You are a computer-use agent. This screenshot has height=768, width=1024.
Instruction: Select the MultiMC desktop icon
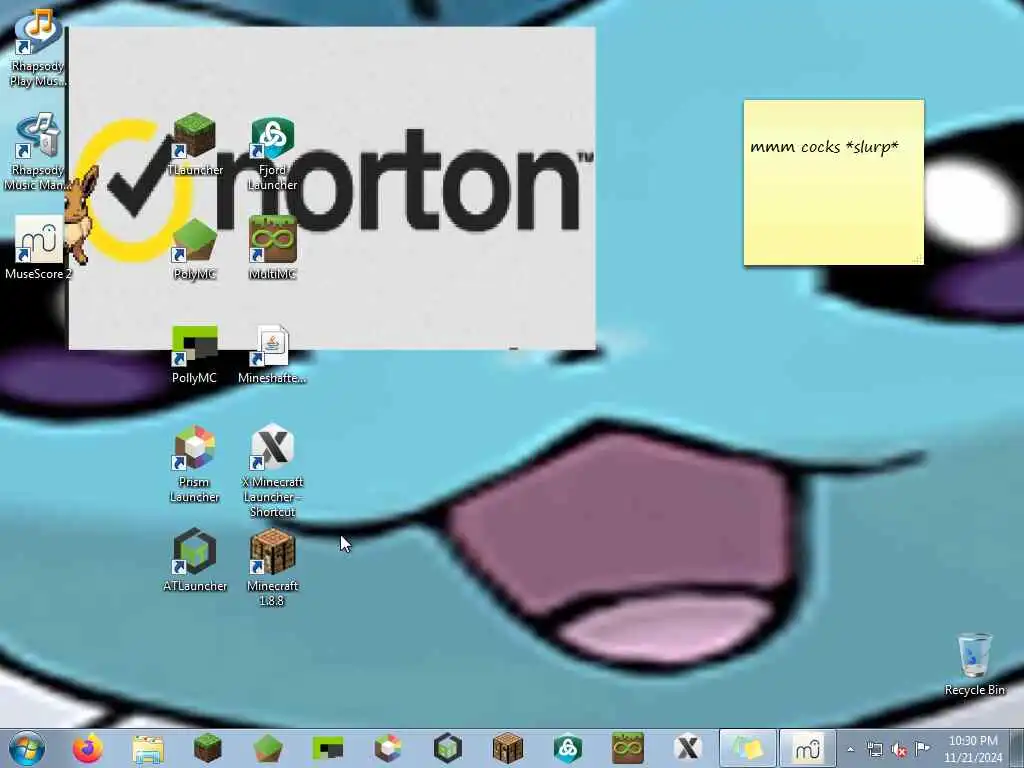point(272,249)
